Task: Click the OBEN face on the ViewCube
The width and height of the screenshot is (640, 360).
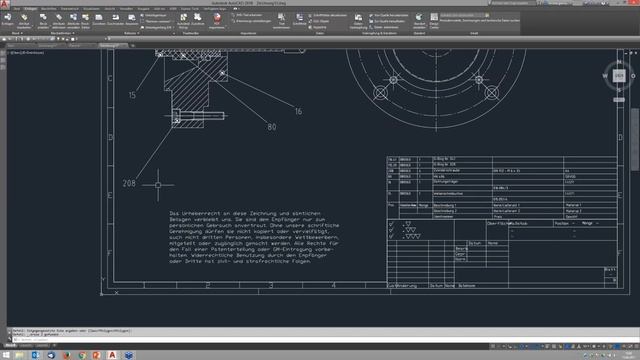Action: [x=619, y=76]
